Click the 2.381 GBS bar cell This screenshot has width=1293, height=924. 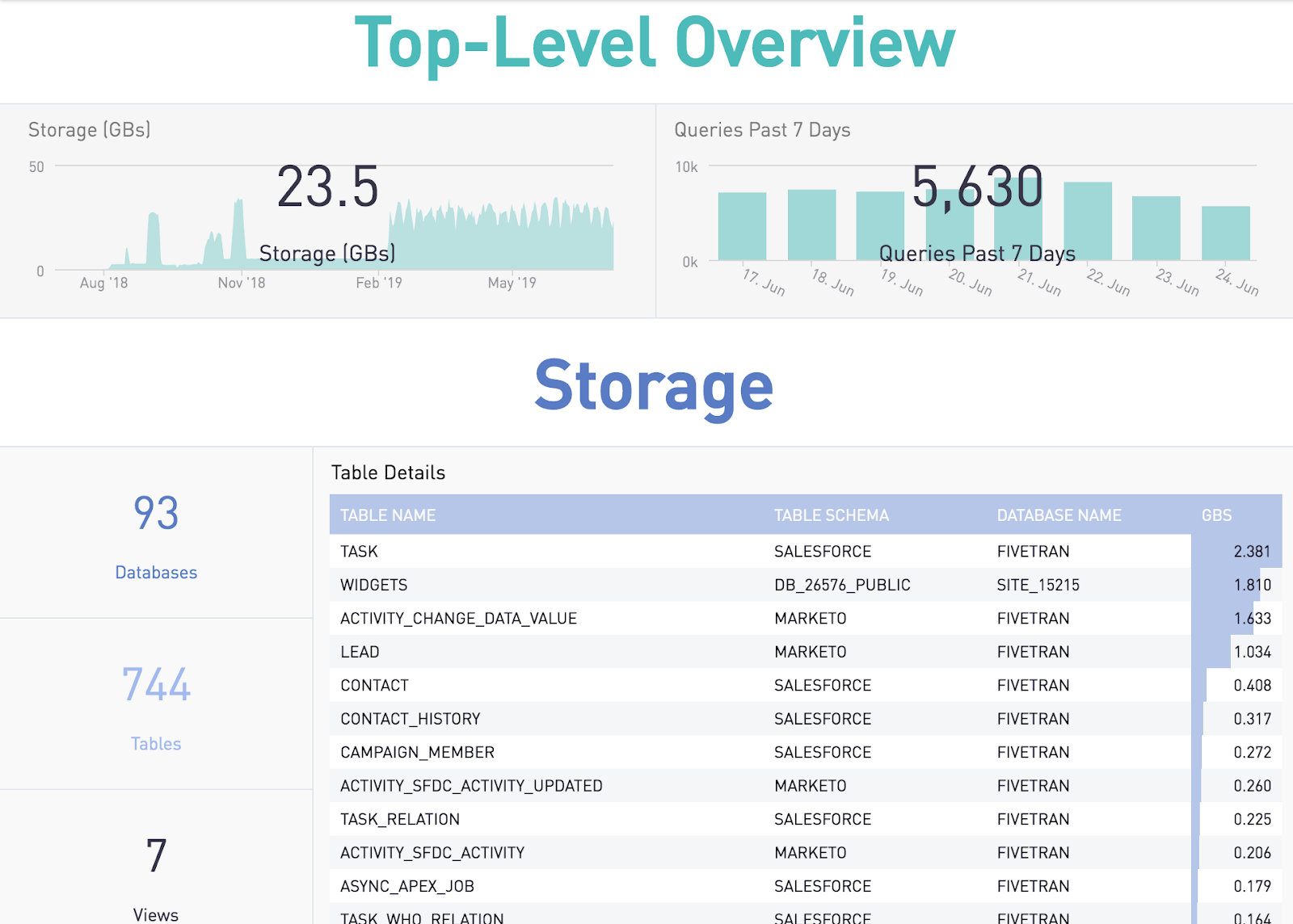pos(1236,551)
